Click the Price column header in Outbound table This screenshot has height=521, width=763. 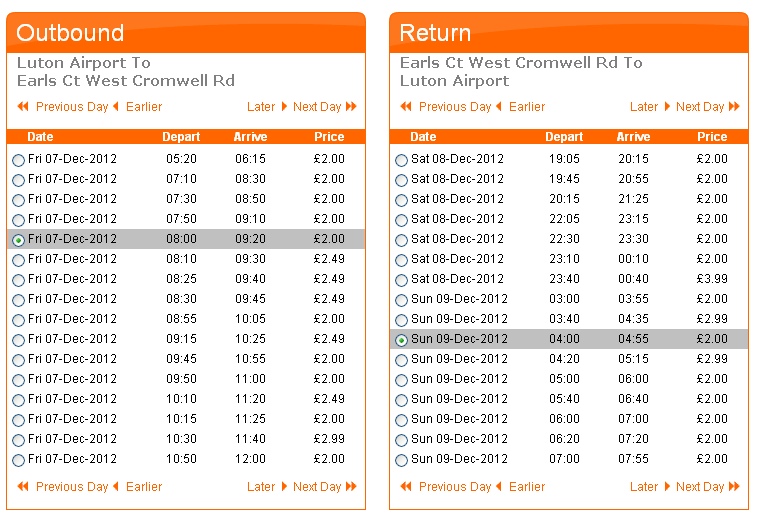329,137
